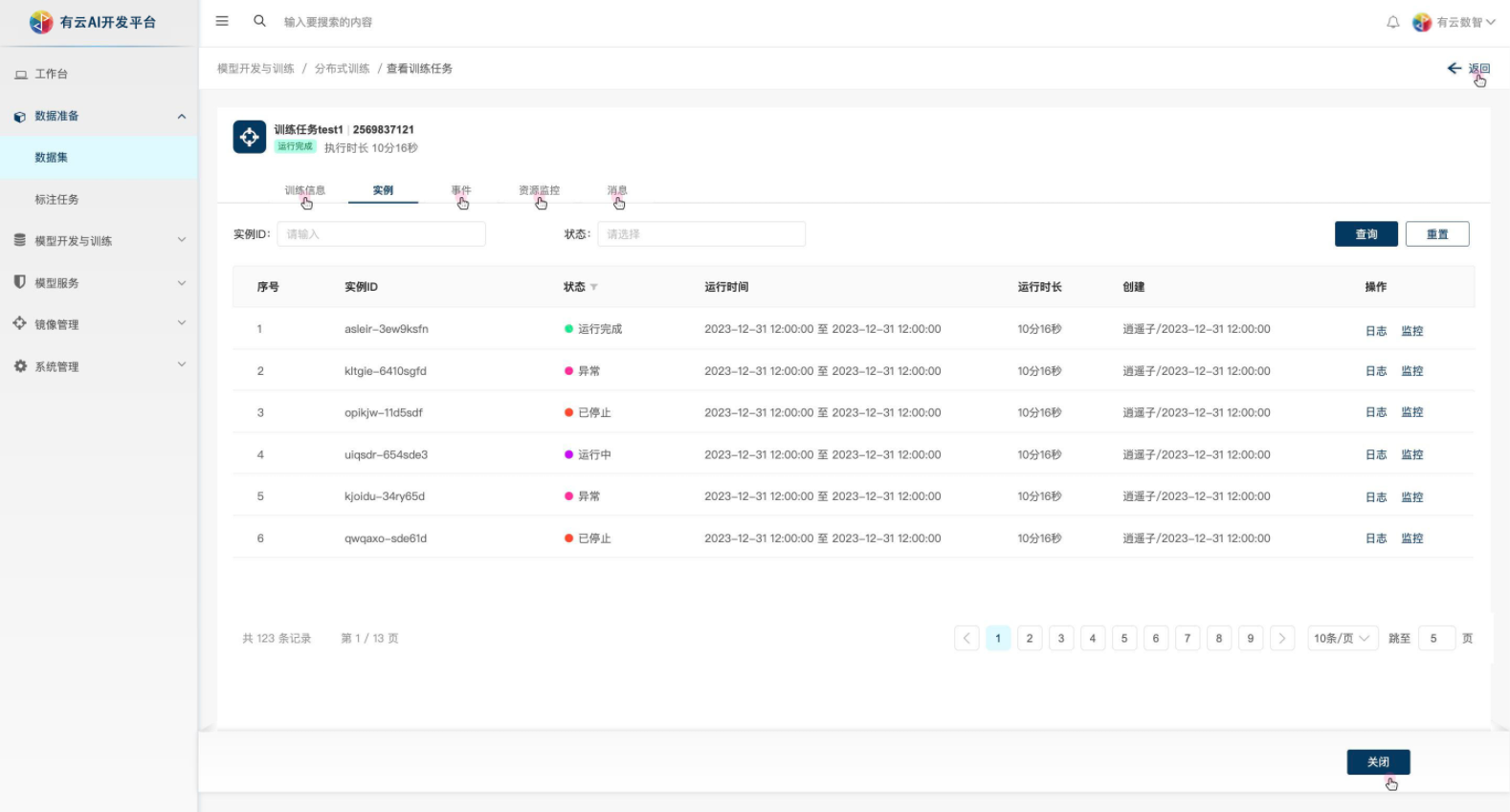
Task: Click the hamburger menu collapse icon
Action: [222, 21]
